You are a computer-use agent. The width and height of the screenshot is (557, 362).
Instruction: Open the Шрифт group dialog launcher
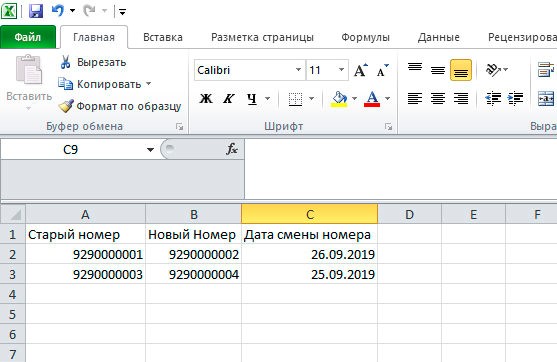pos(389,126)
